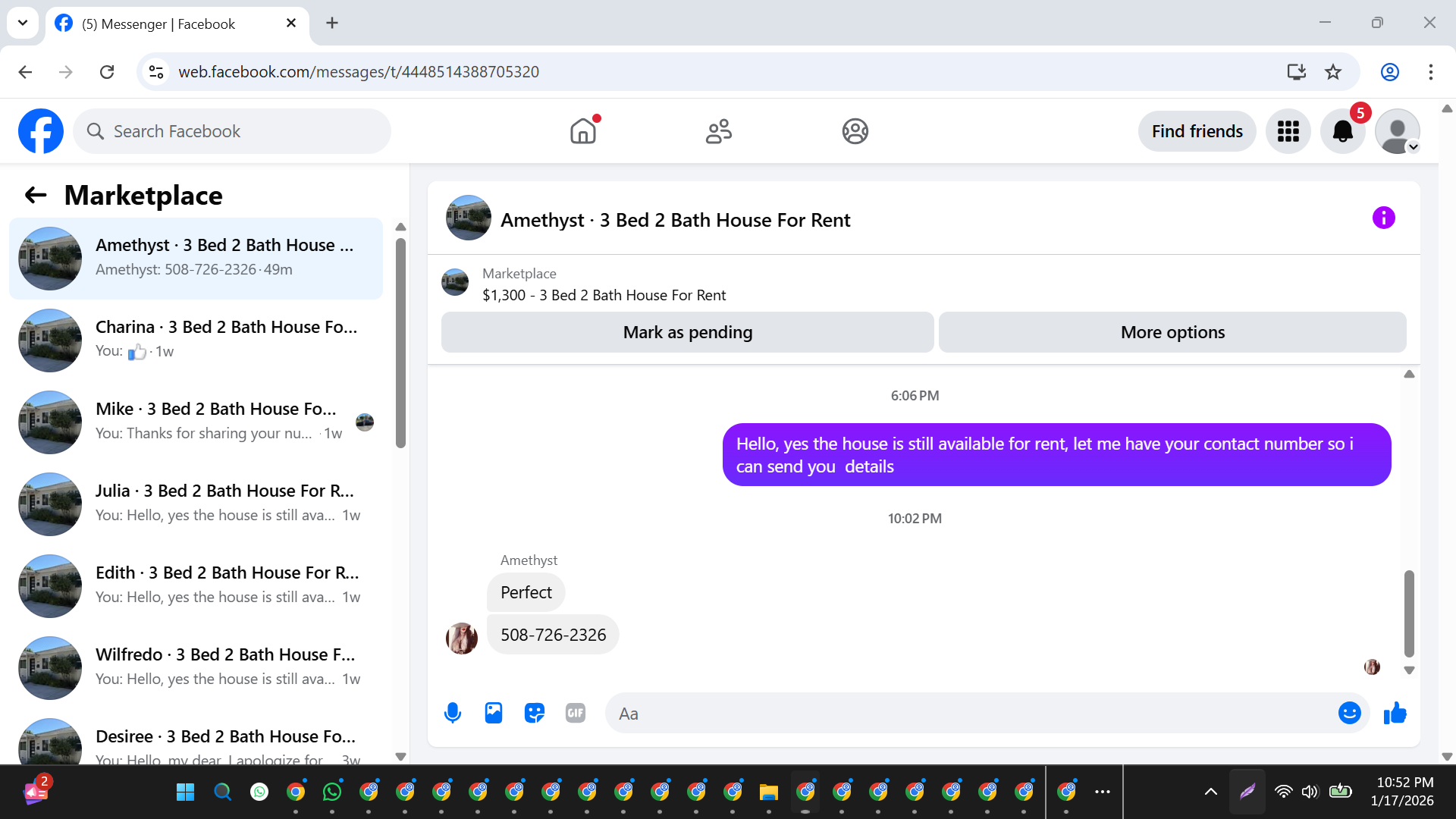1456x819 pixels.
Task: Open the sticker picker icon
Action: [535, 713]
